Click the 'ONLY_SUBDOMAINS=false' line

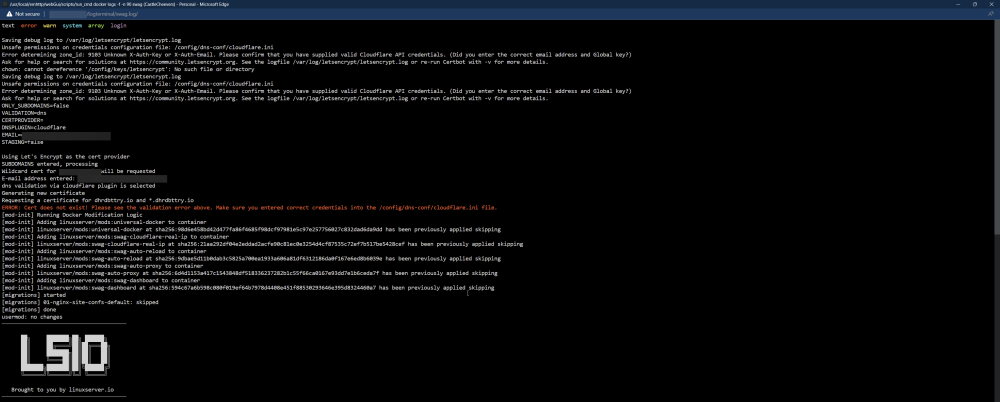pos(35,105)
